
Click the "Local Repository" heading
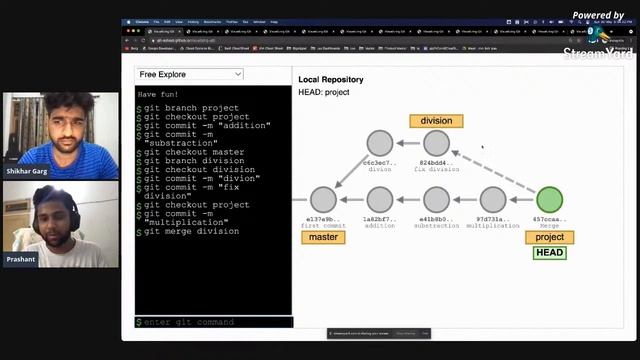pyautogui.click(x=331, y=80)
